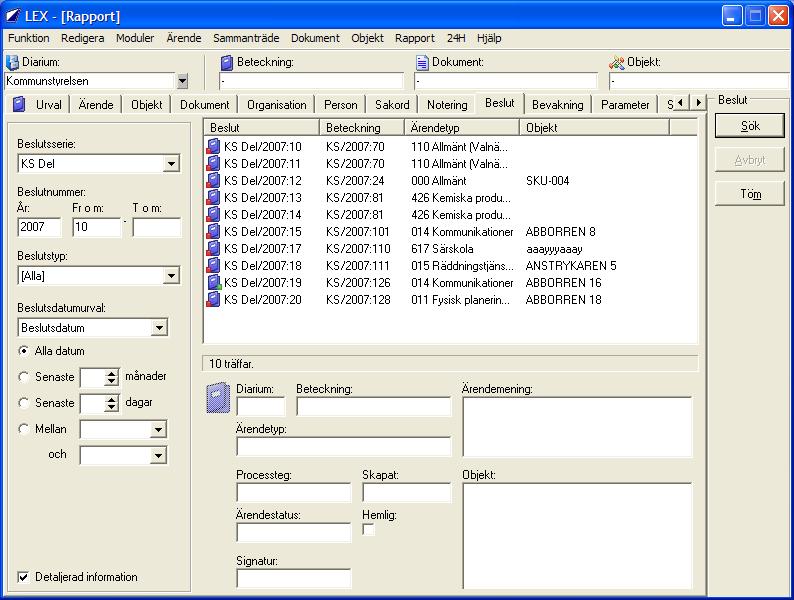This screenshot has height=600, width=794.
Task: Open the Diarium Kommunstyrelsen dropdown
Action: pos(182,81)
